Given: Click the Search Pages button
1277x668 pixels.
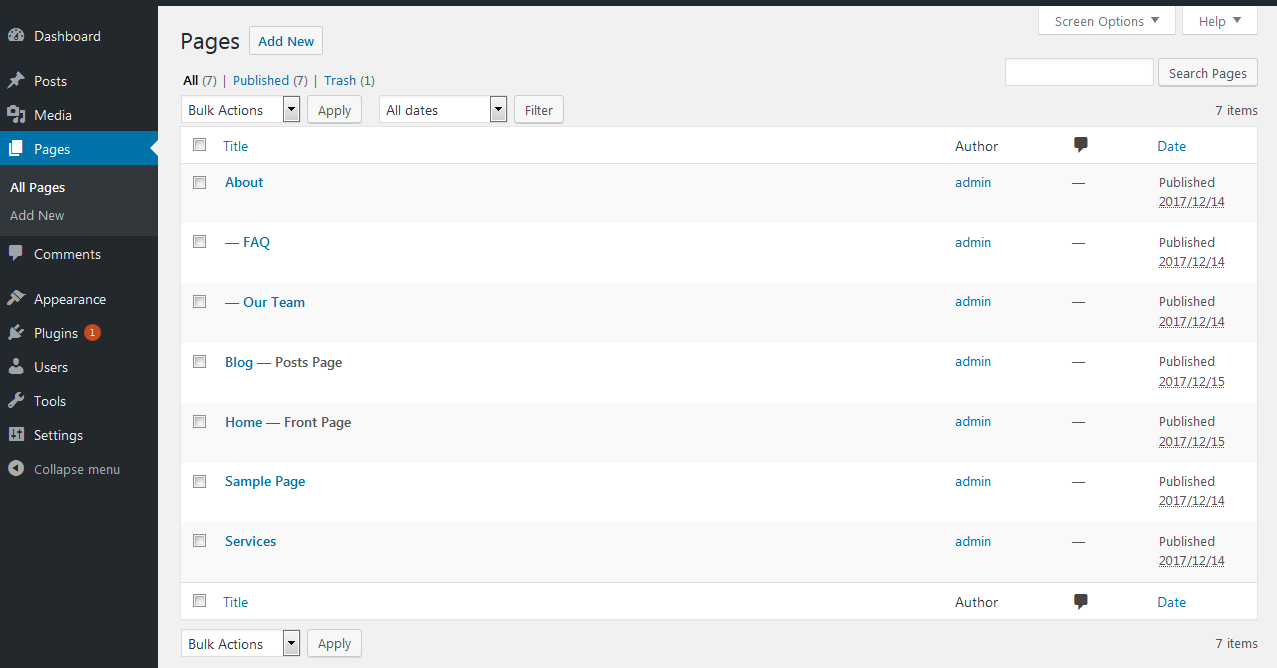Looking at the screenshot, I should coord(1208,73).
